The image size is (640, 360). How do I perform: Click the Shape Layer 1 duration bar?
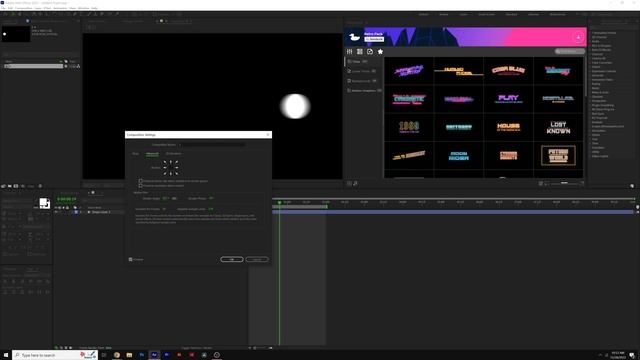[453, 212]
